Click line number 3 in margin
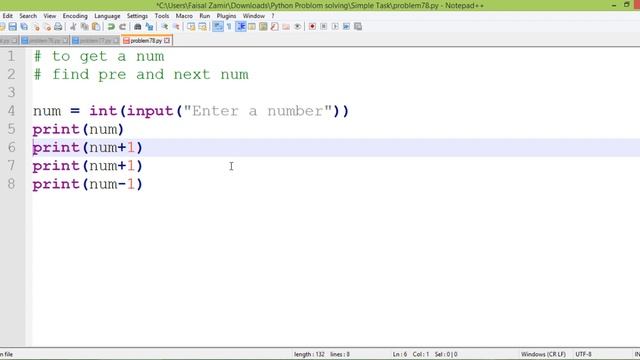This screenshot has width=640, height=360. pyautogui.click(x=11, y=93)
